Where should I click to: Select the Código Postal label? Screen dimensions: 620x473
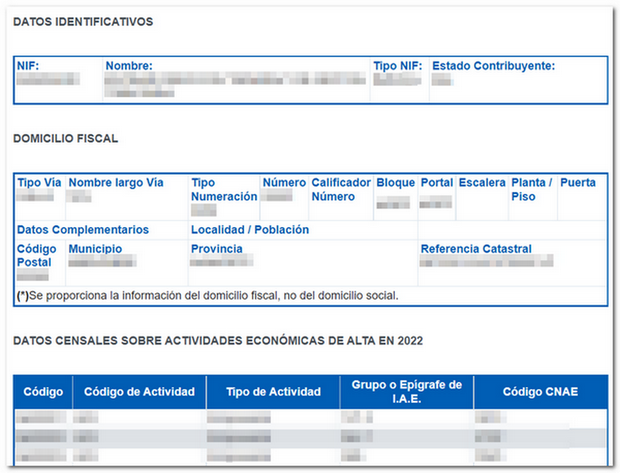pyautogui.click(x=38, y=255)
